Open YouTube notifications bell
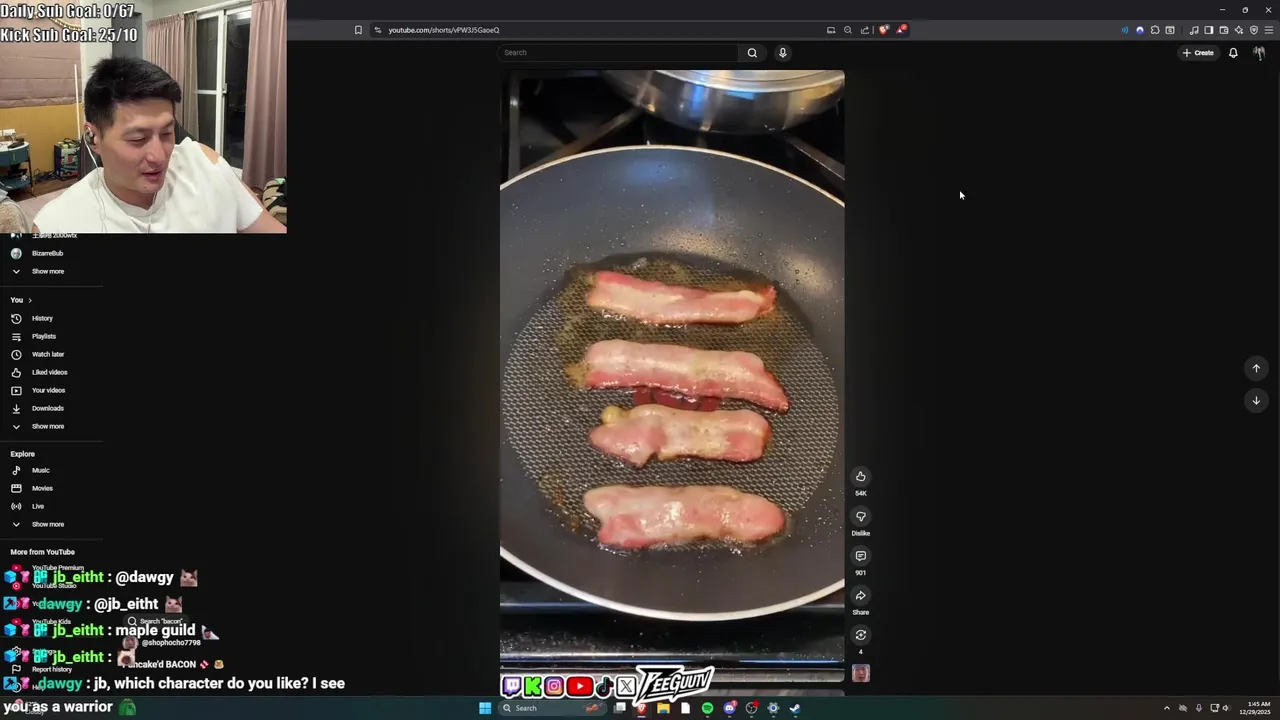This screenshot has height=720, width=1280. click(x=1233, y=53)
